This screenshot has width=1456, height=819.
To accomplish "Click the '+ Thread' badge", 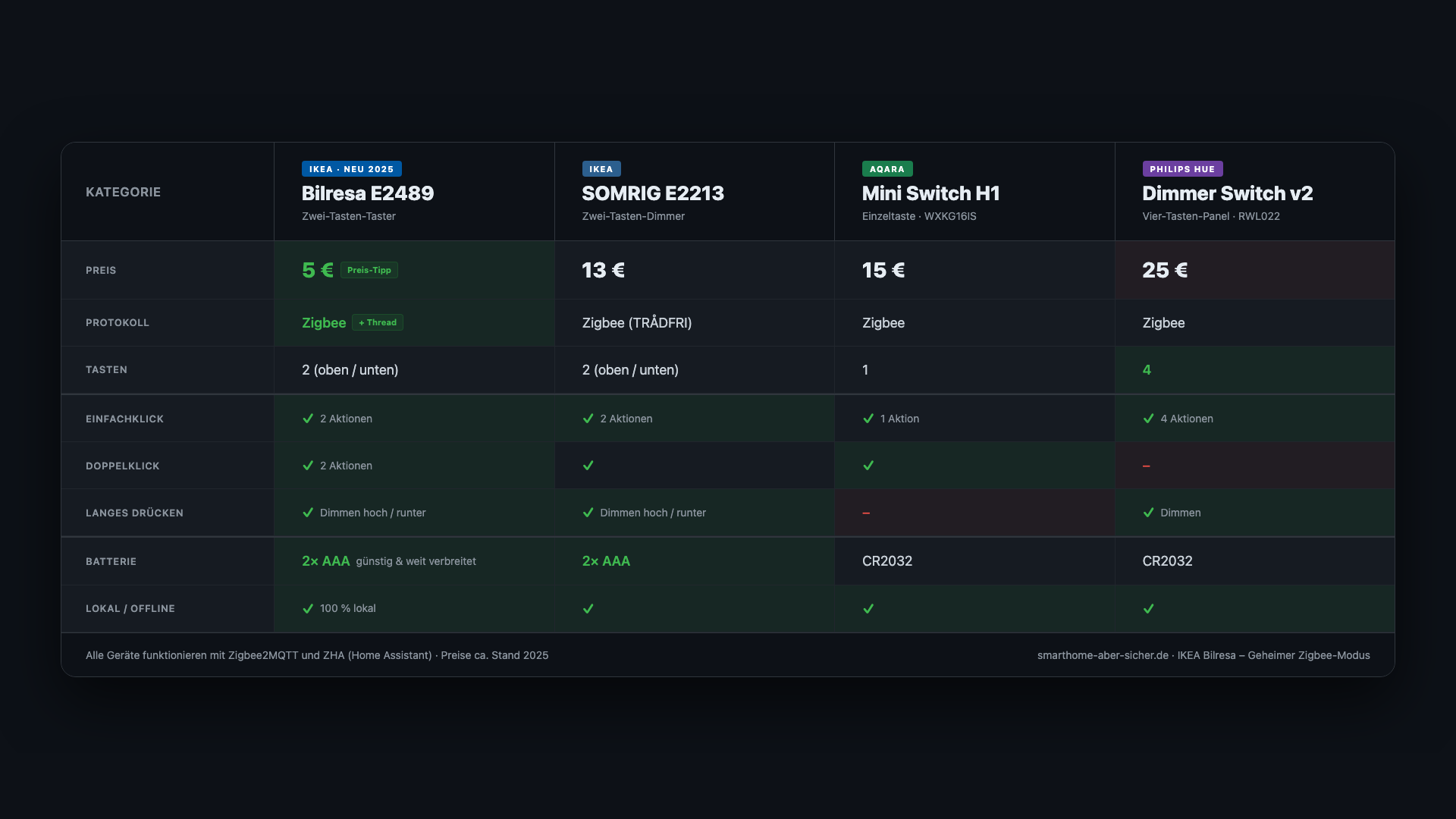I will 378,322.
